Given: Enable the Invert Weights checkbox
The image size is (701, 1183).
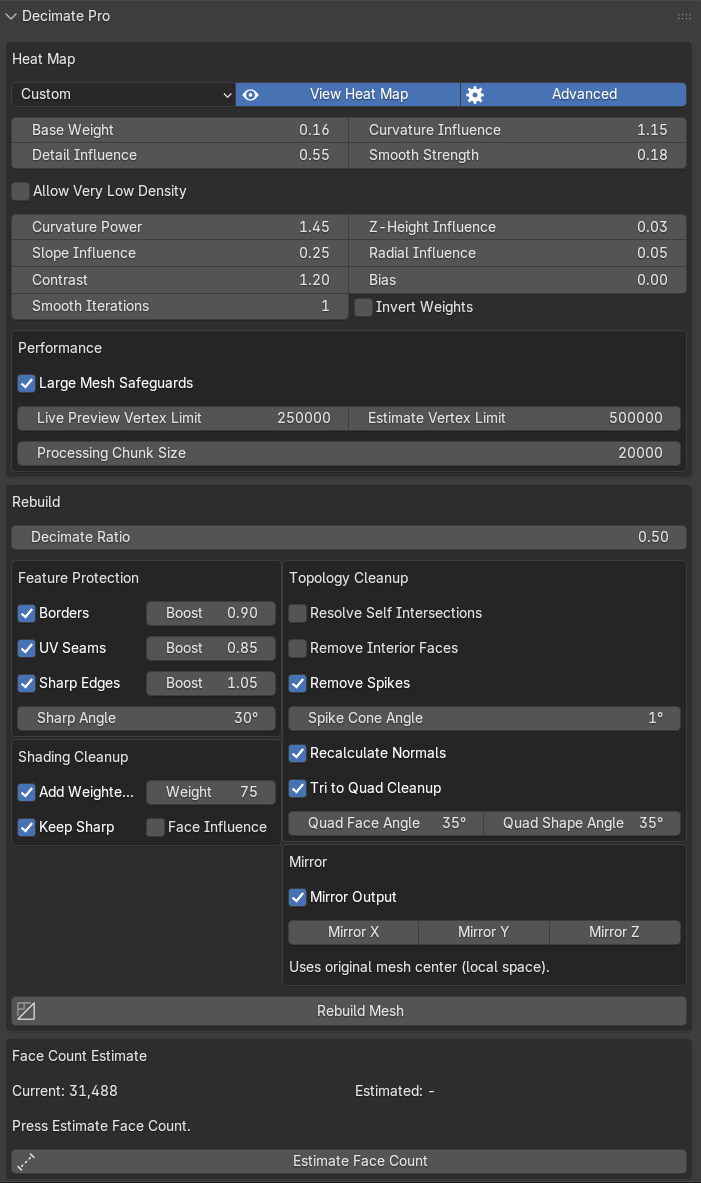Looking at the screenshot, I should 363,307.
